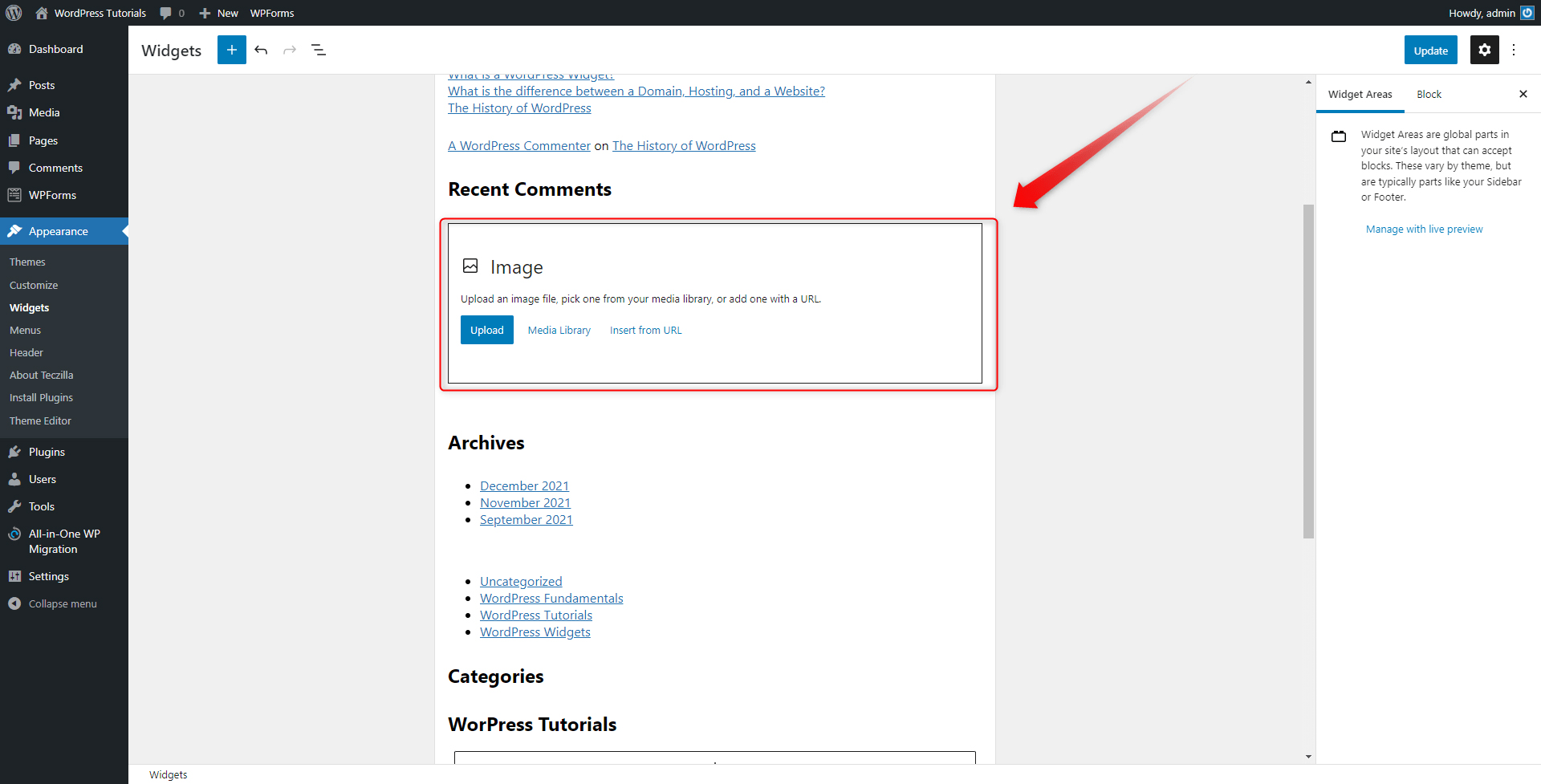Open Manage with live preview link
This screenshot has width=1541, height=784.
1424,229
